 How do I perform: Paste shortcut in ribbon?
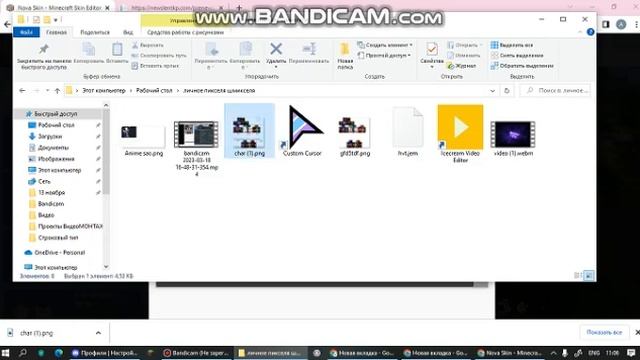point(156,66)
